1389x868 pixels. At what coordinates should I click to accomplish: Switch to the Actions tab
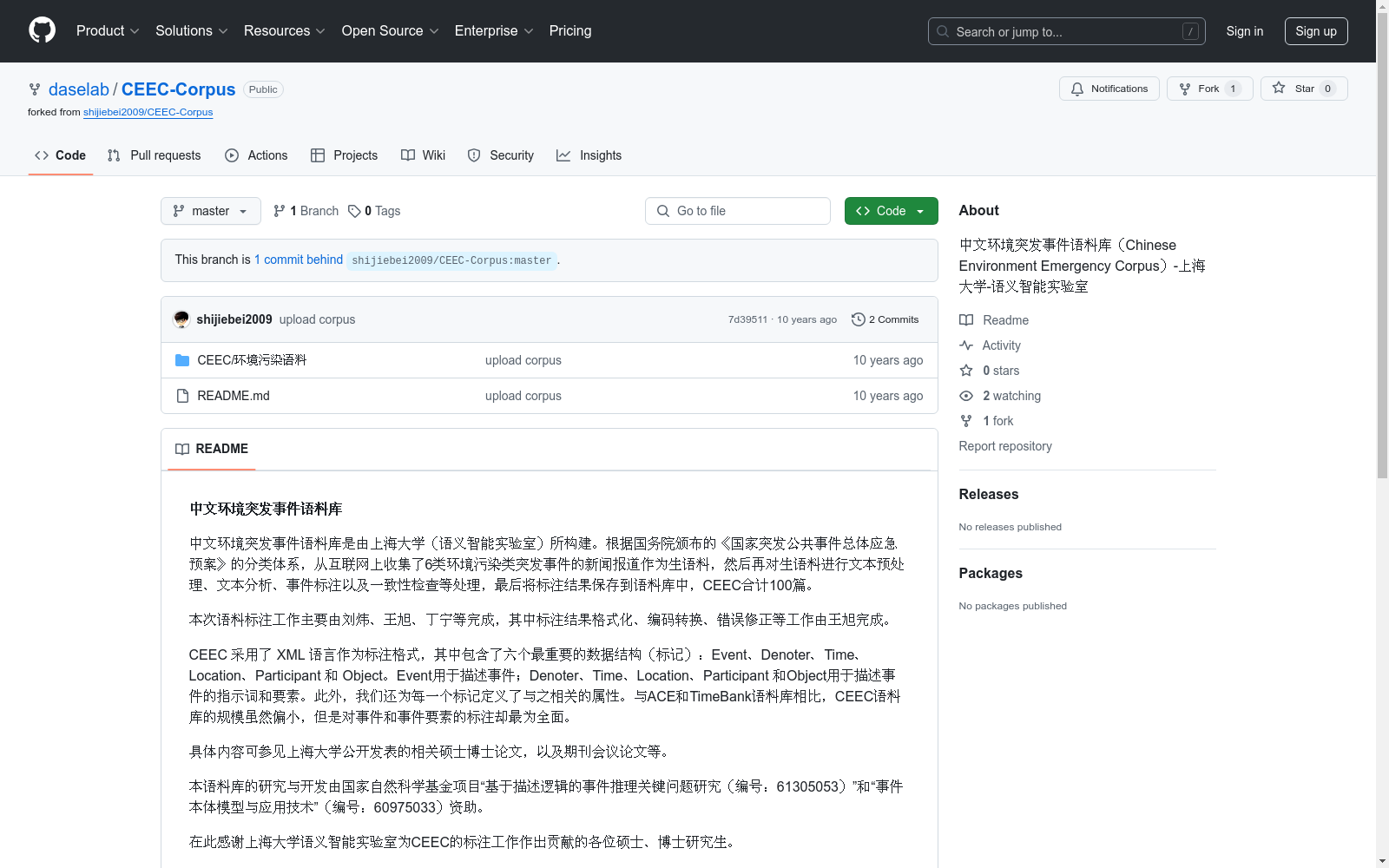pos(256,155)
